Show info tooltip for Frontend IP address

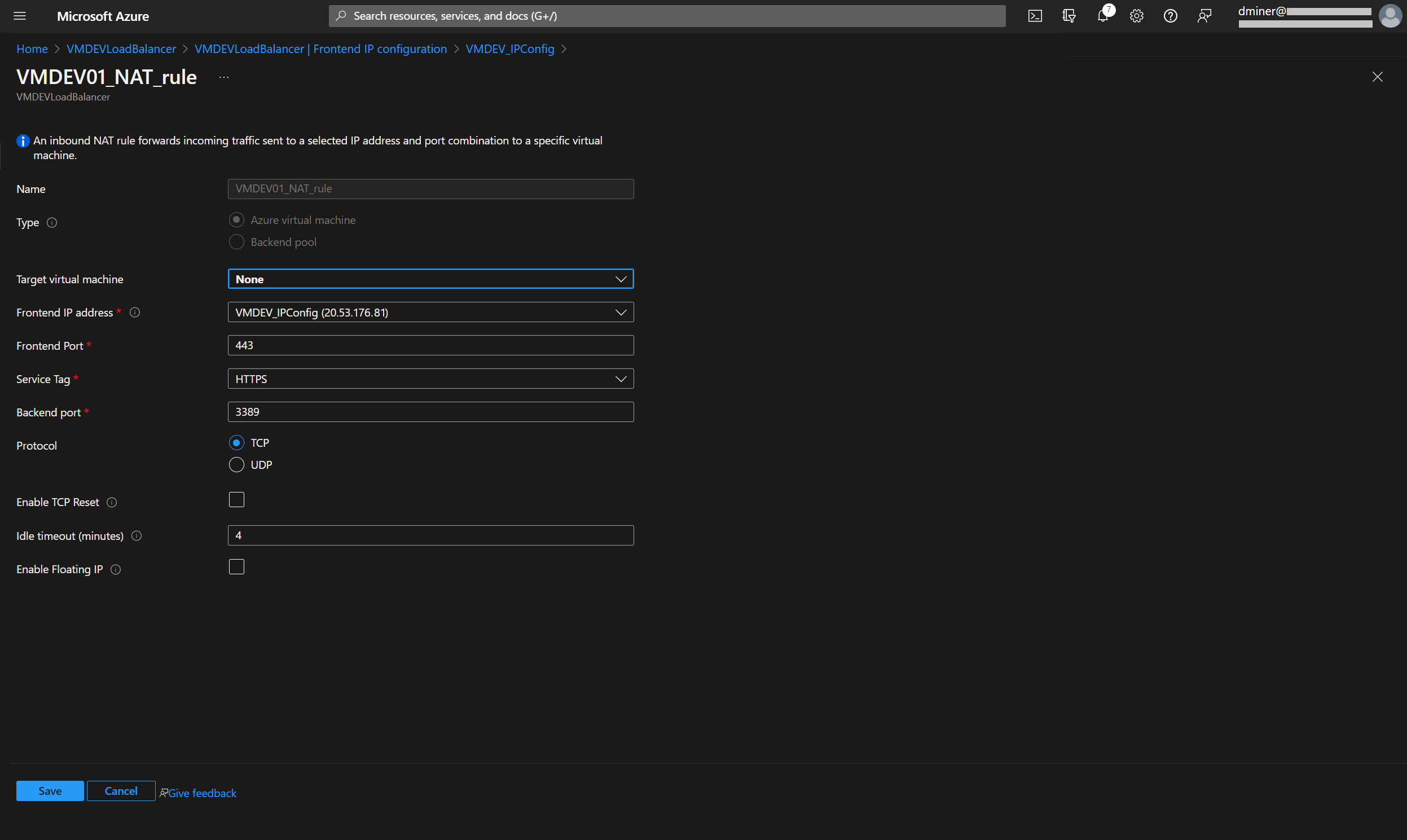click(135, 313)
